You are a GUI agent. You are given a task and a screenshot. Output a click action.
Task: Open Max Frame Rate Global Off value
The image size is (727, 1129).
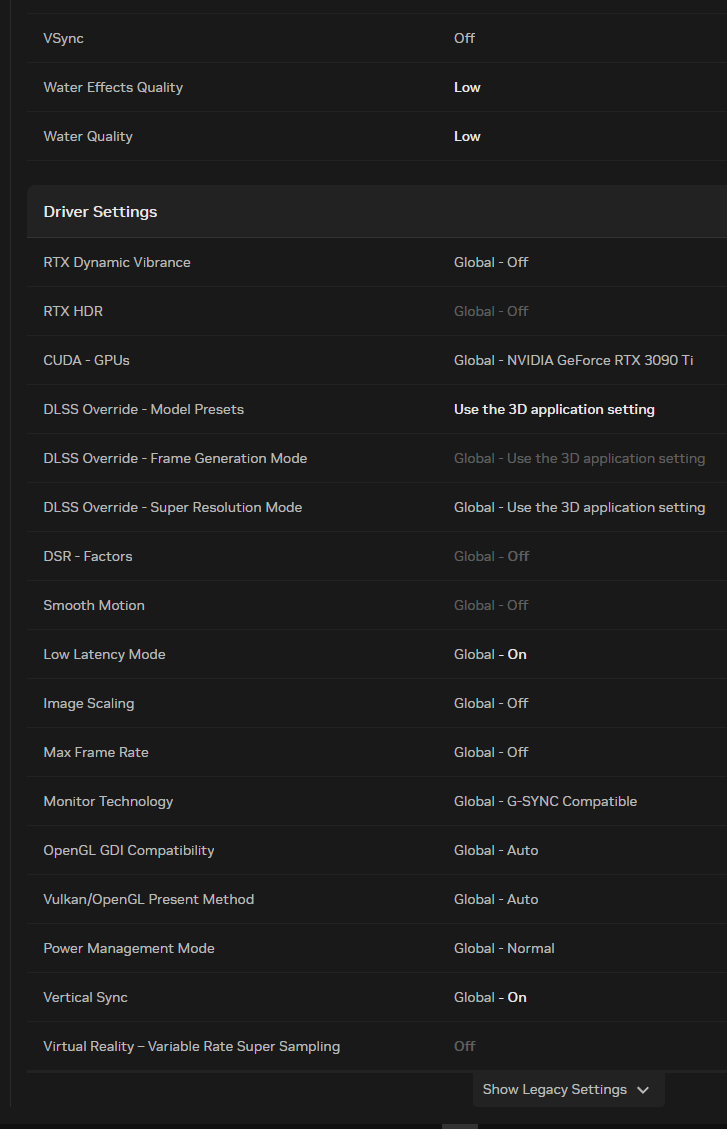(491, 752)
